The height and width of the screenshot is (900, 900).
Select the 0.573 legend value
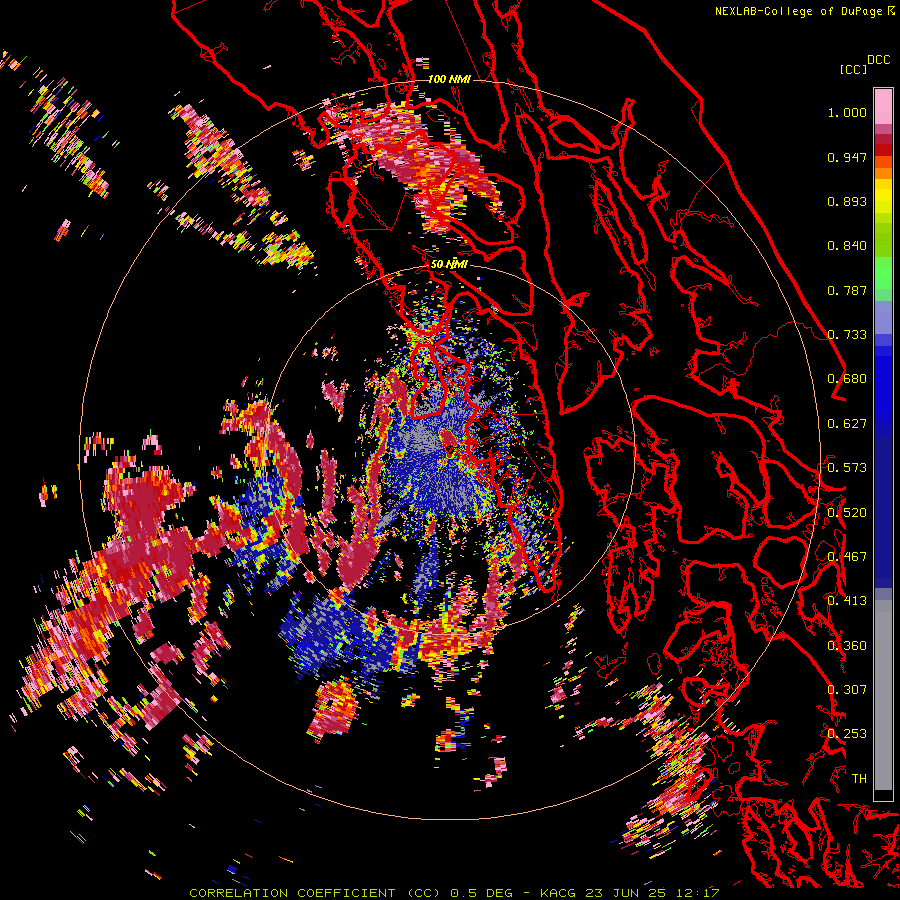pos(847,468)
